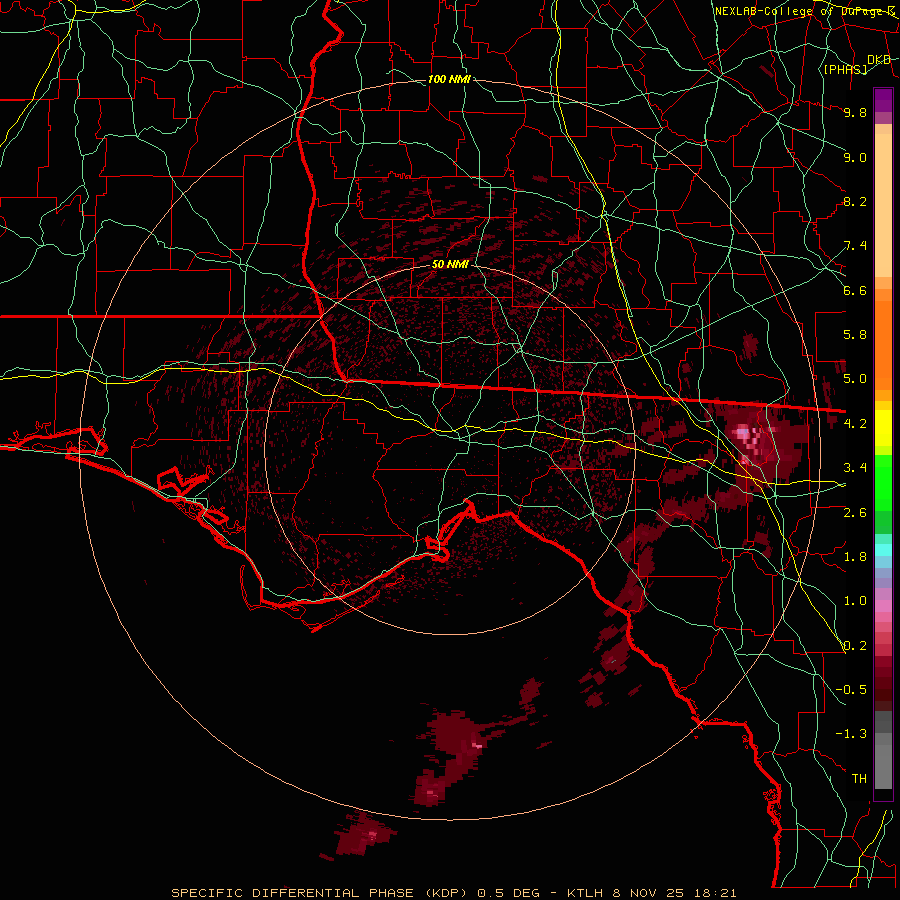Click the 5.8 value on the color scale

[855, 335]
